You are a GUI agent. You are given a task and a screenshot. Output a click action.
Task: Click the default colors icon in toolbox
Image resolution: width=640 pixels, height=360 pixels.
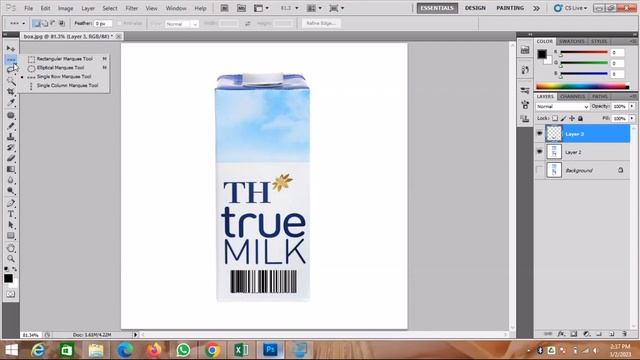tap(7, 269)
